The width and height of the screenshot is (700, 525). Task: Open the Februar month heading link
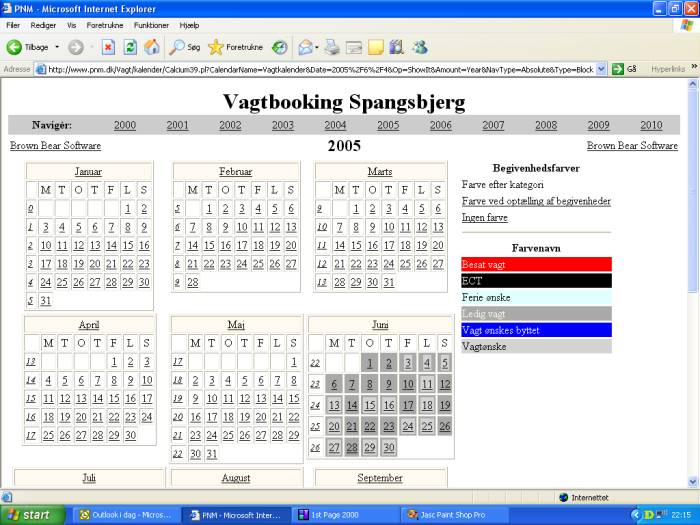(x=236, y=172)
